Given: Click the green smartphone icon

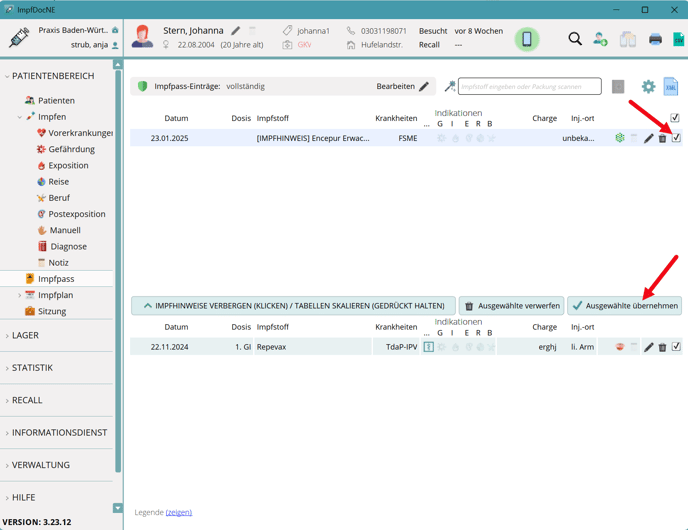Looking at the screenshot, I should tap(527, 39).
